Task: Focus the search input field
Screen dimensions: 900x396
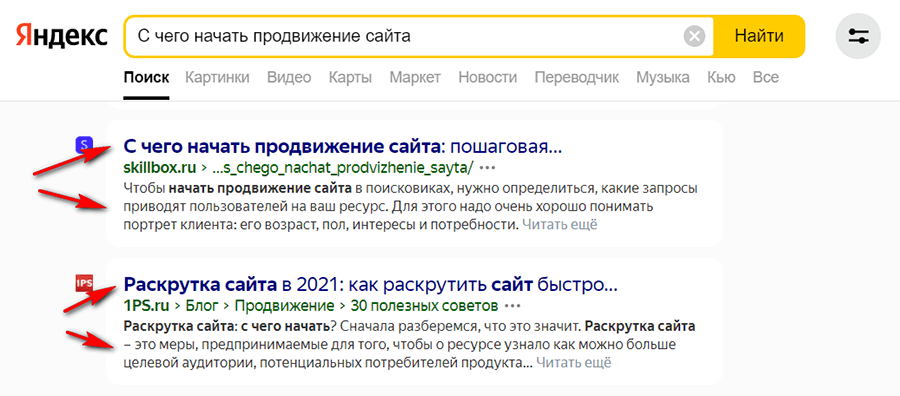Action: (x=402, y=37)
